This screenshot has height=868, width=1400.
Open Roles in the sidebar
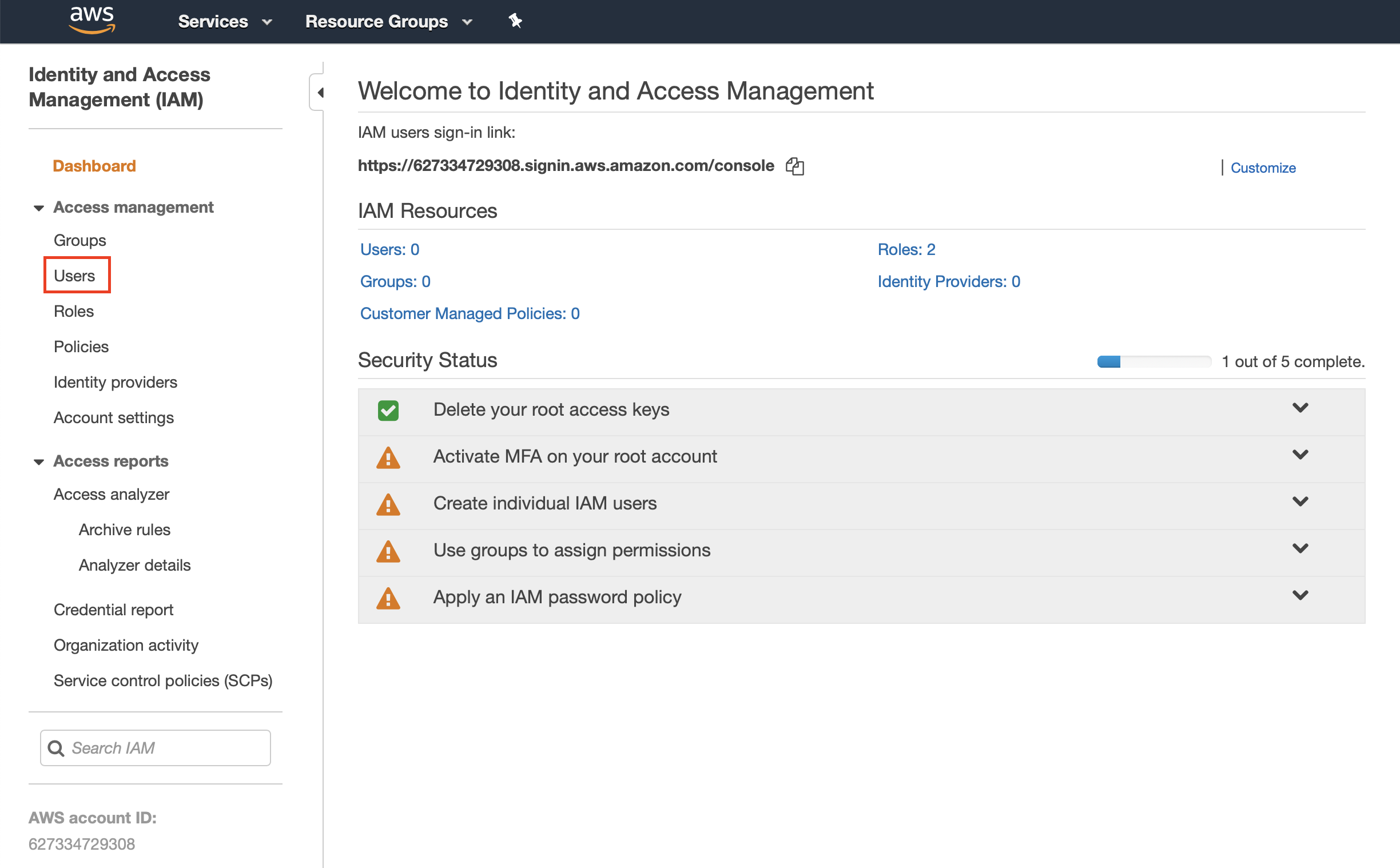[x=73, y=311]
